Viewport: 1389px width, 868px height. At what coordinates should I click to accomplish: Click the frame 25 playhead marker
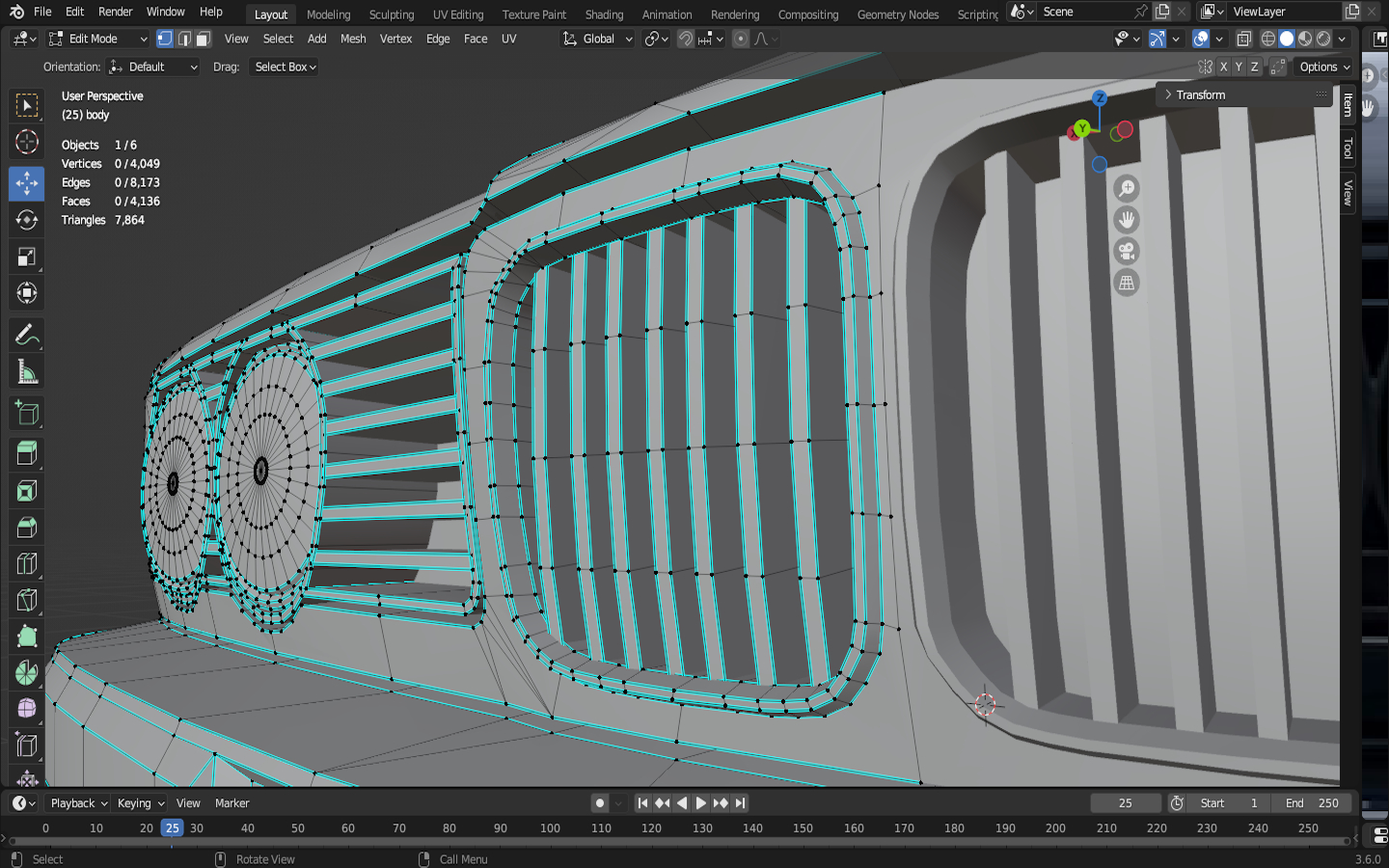pos(172,827)
